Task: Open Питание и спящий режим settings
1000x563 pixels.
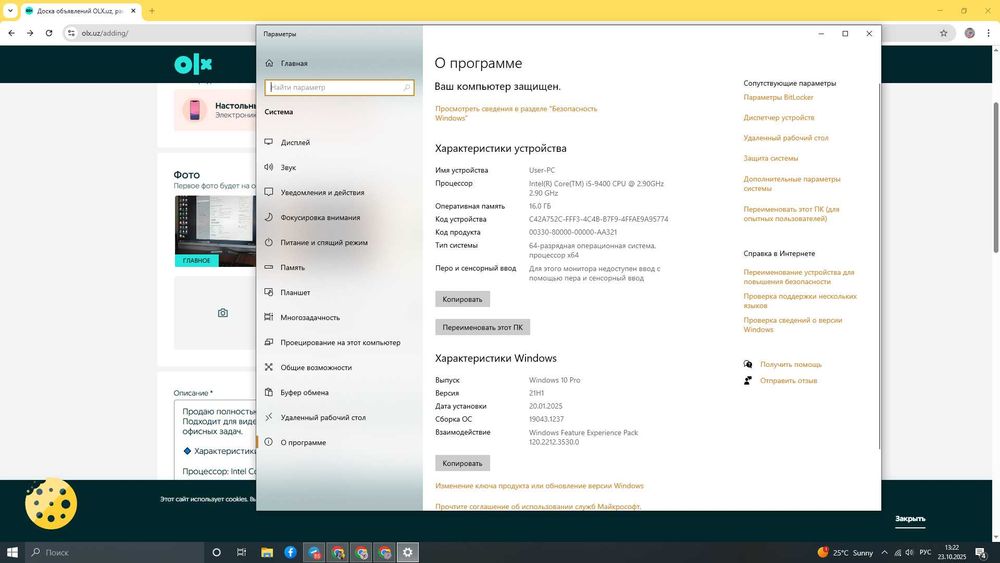Action: [316, 242]
